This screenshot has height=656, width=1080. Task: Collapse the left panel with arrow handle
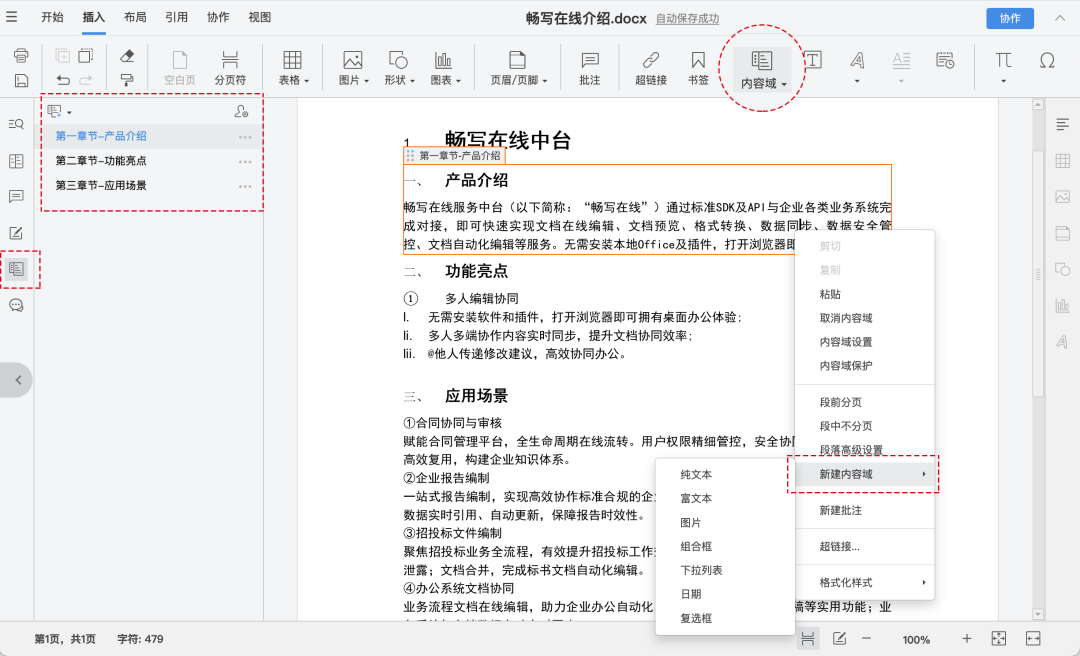pyautogui.click(x=17, y=380)
